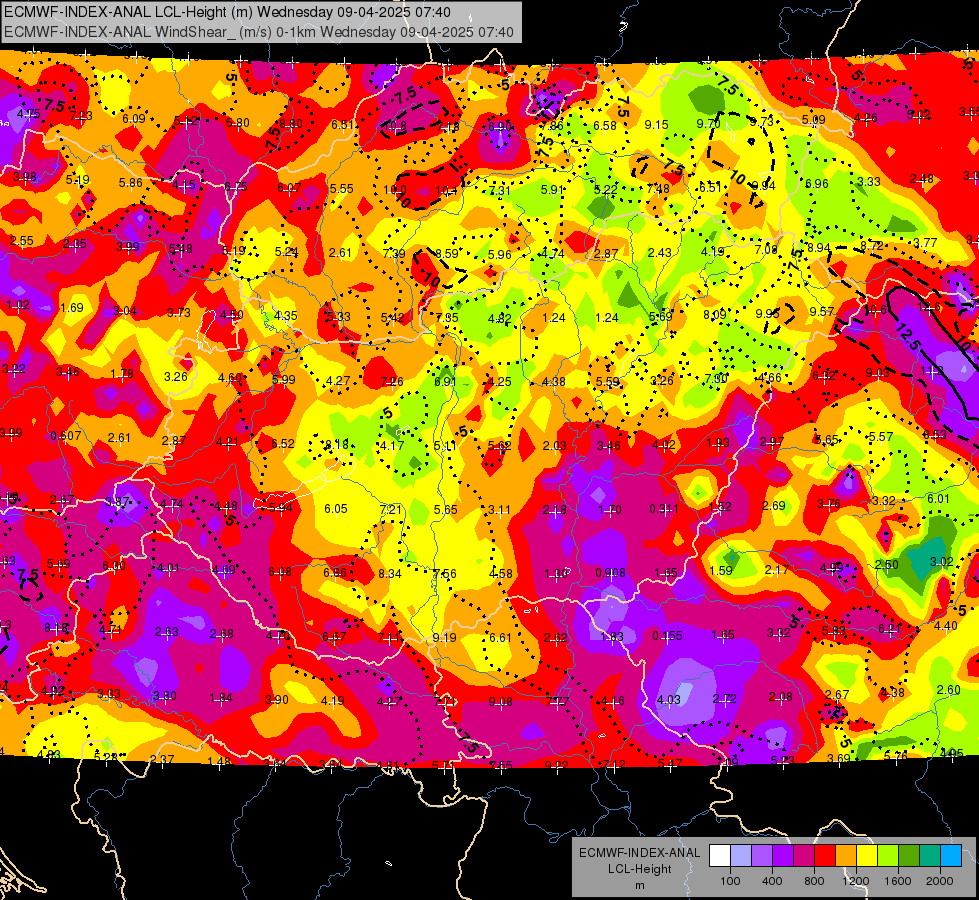Image resolution: width=979 pixels, height=900 pixels.
Task: Select the grid value 1.78
Action: (122, 374)
